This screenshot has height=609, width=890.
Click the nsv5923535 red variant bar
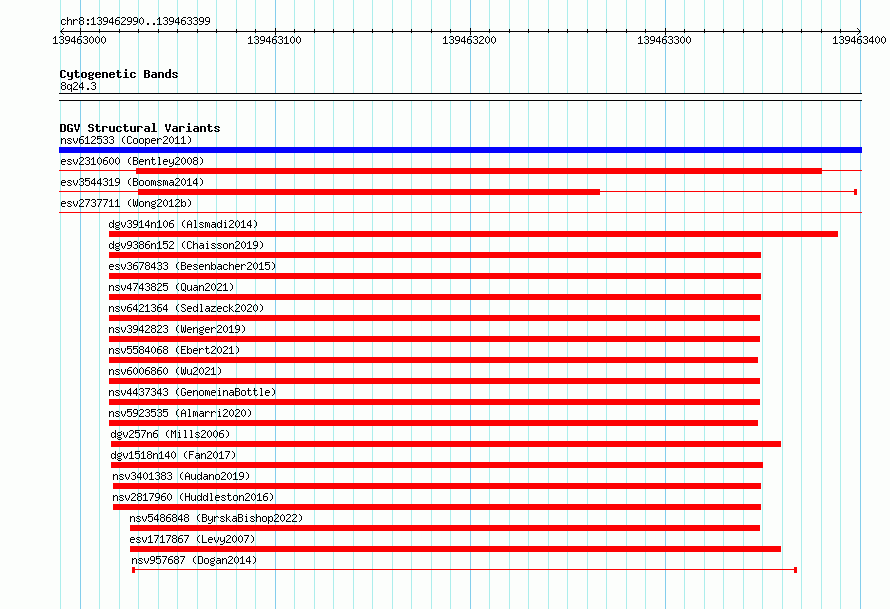[433, 423]
